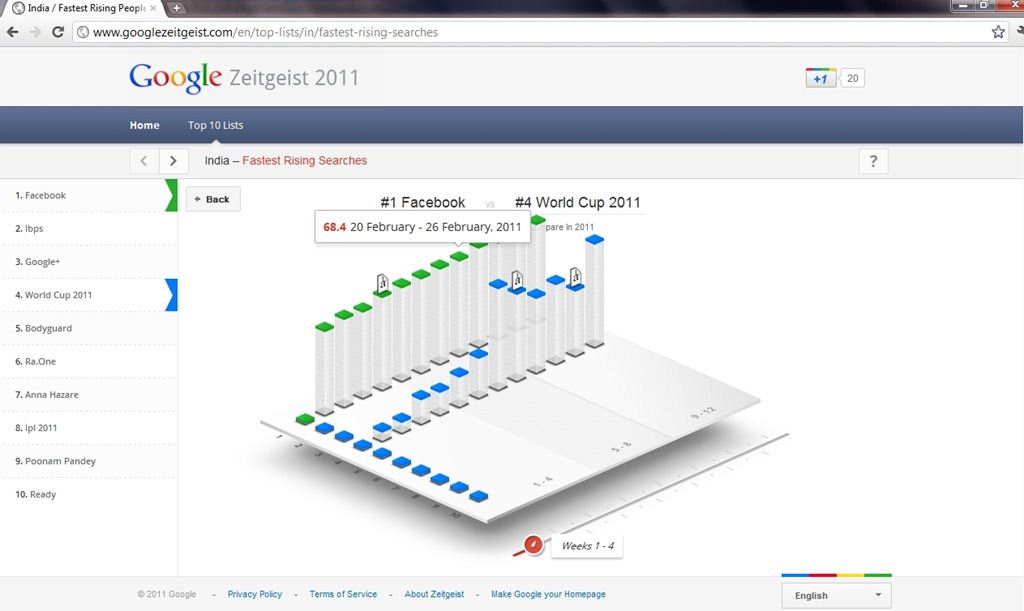Select Ready in the ranking list
Viewport: 1024px width, 611px height.
pos(89,495)
